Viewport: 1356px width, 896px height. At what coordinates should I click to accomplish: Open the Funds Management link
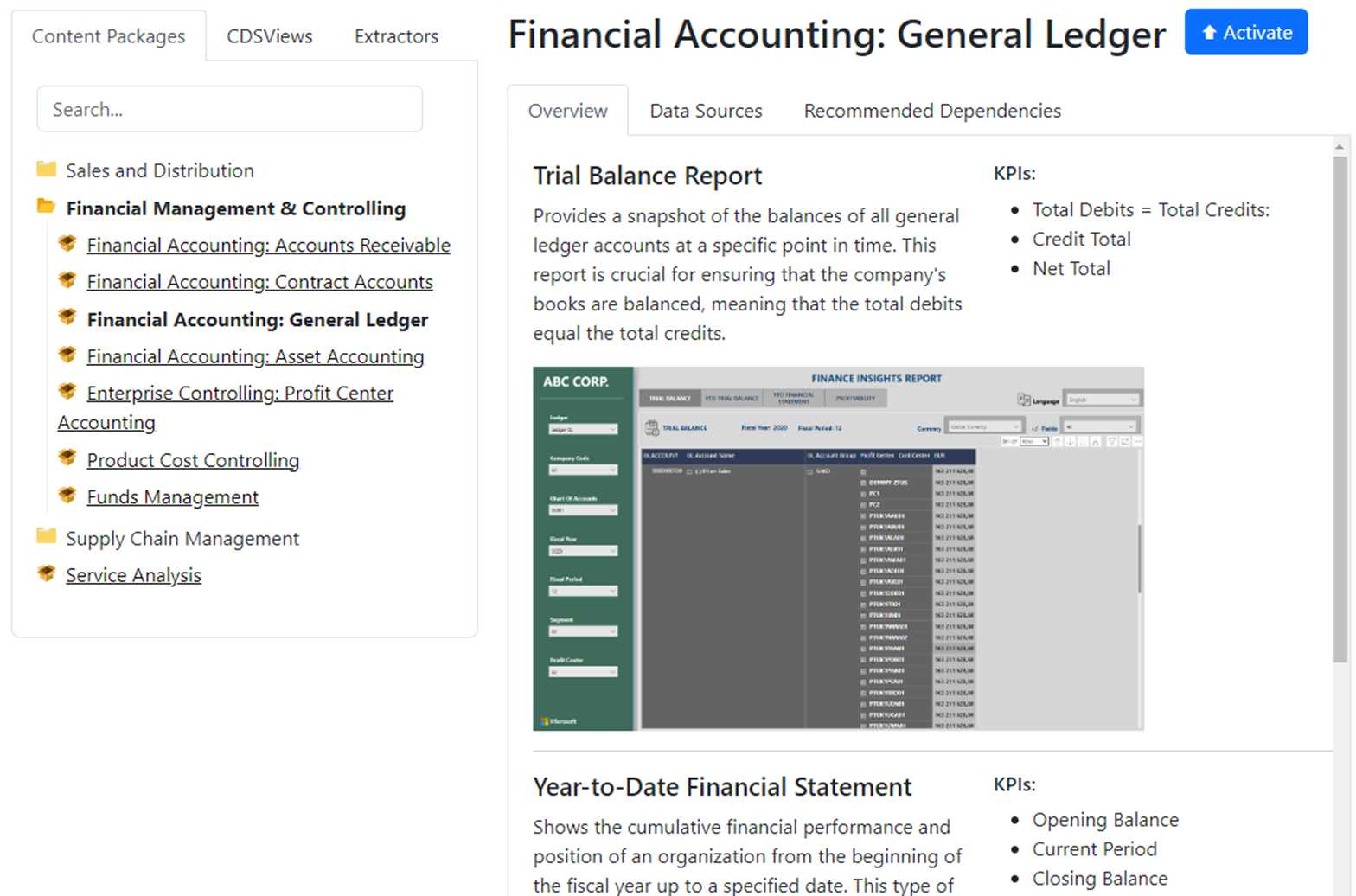click(172, 497)
